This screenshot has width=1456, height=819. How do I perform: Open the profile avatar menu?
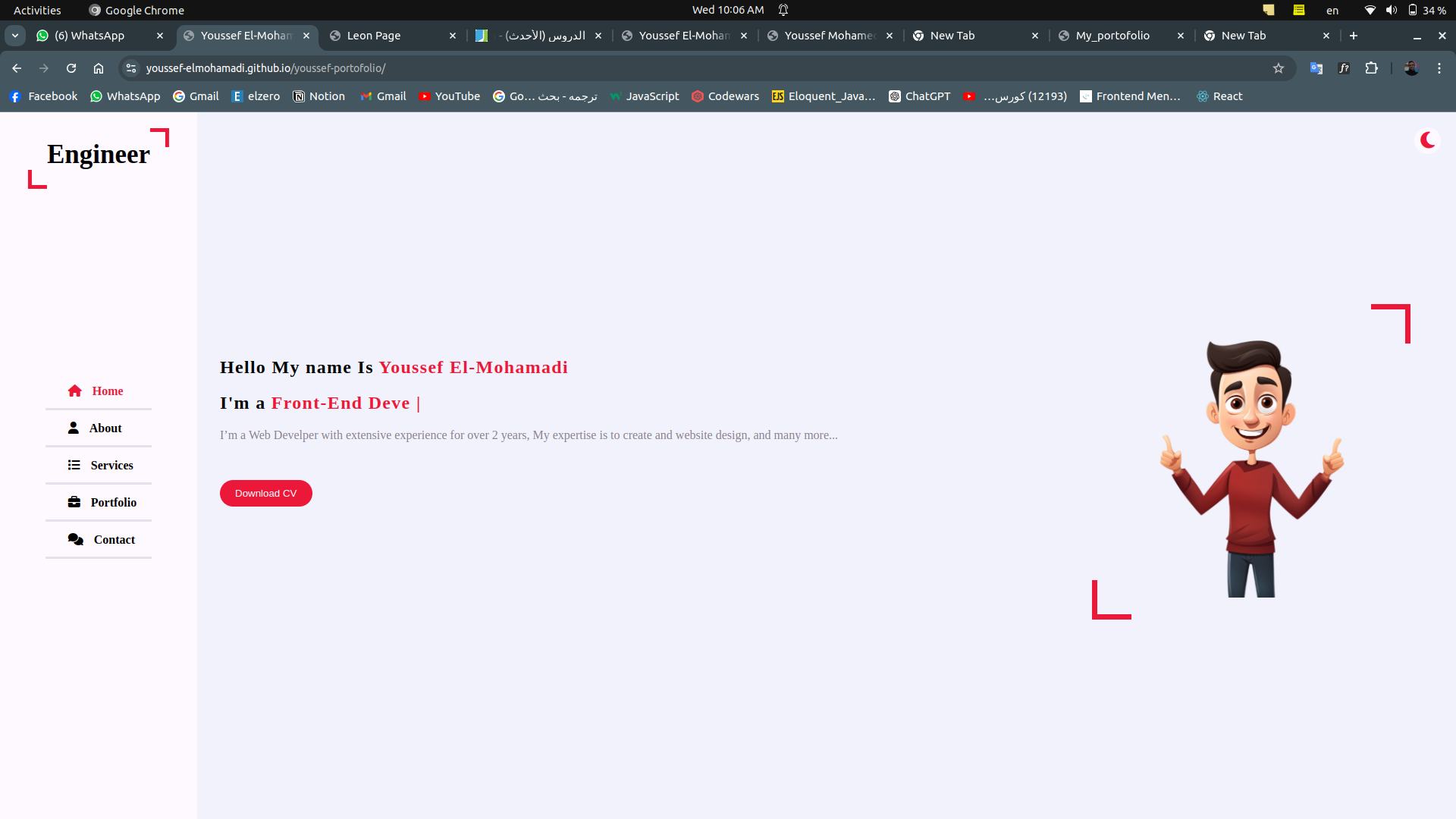pos(1411,68)
